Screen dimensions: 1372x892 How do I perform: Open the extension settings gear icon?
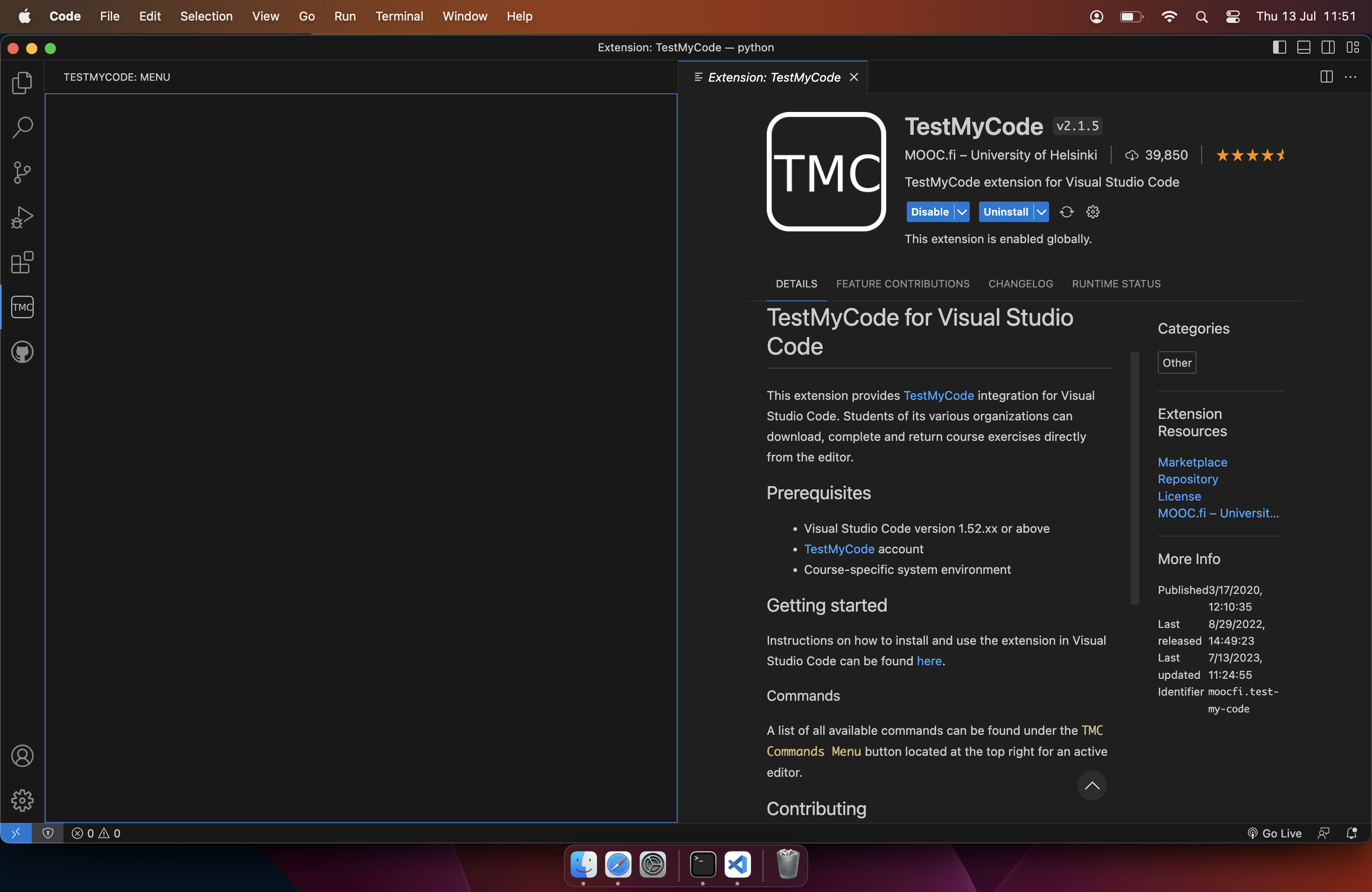click(1093, 212)
